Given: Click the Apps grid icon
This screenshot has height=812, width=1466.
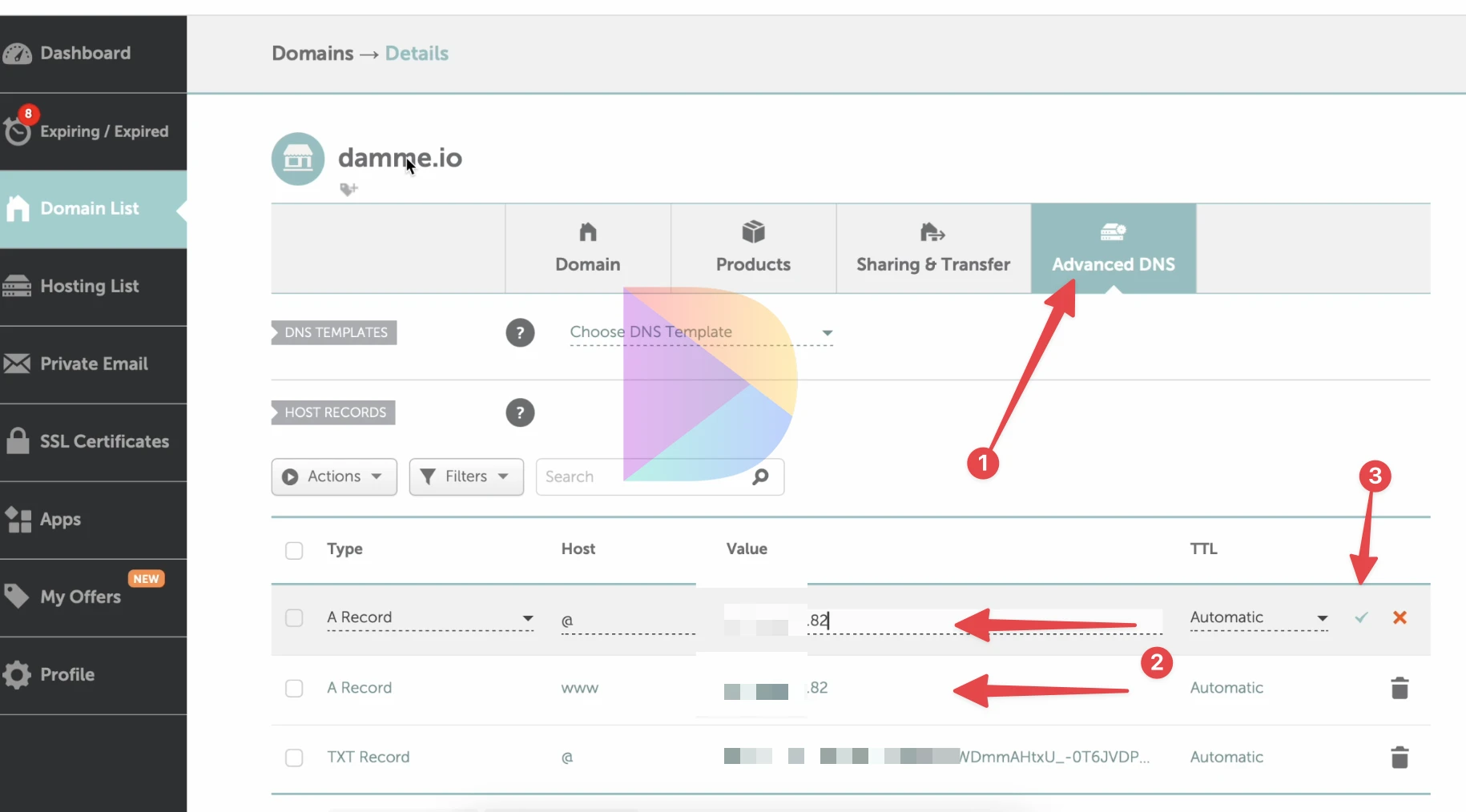Looking at the screenshot, I should pyautogui.click(x=18, y=519).
